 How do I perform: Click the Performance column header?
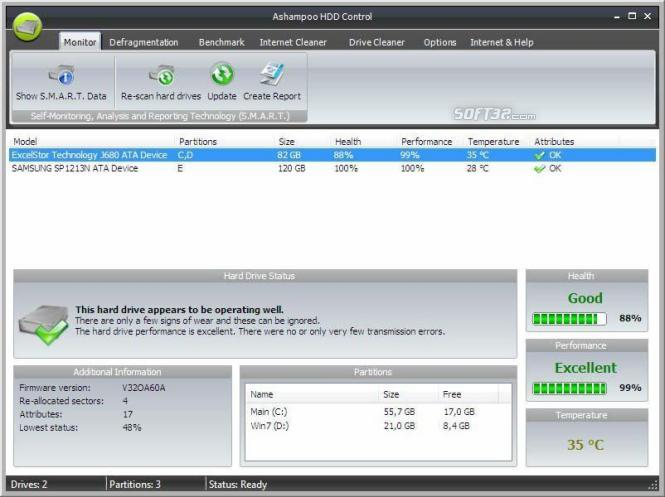pos(427,142)
